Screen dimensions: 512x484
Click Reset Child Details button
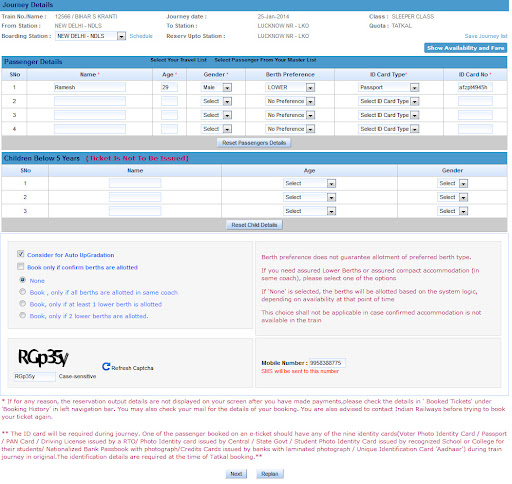[254, 225]
